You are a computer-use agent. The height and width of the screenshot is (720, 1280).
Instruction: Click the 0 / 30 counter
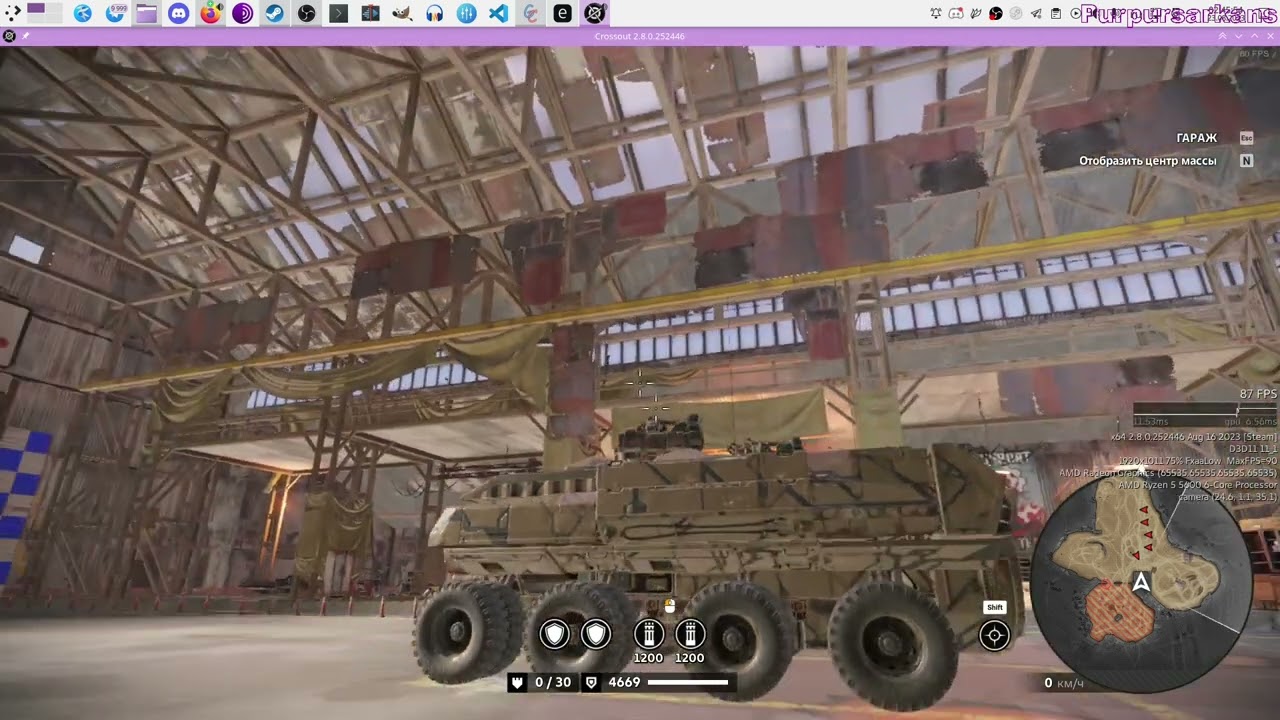point(553,682)
